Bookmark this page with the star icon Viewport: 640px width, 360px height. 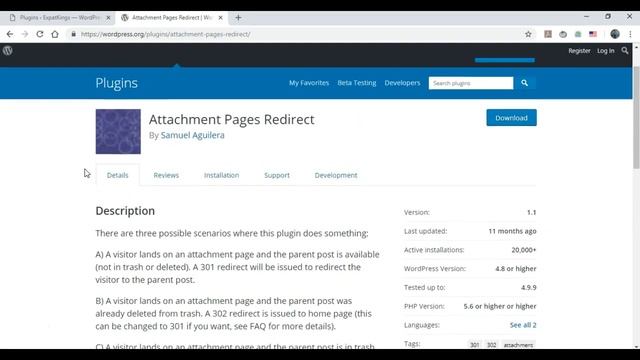coord(528,34)
